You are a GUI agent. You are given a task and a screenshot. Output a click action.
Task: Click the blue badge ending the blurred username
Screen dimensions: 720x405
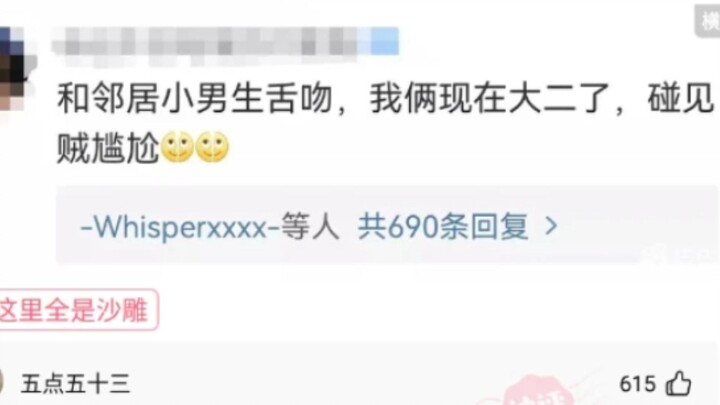(385, 41)
